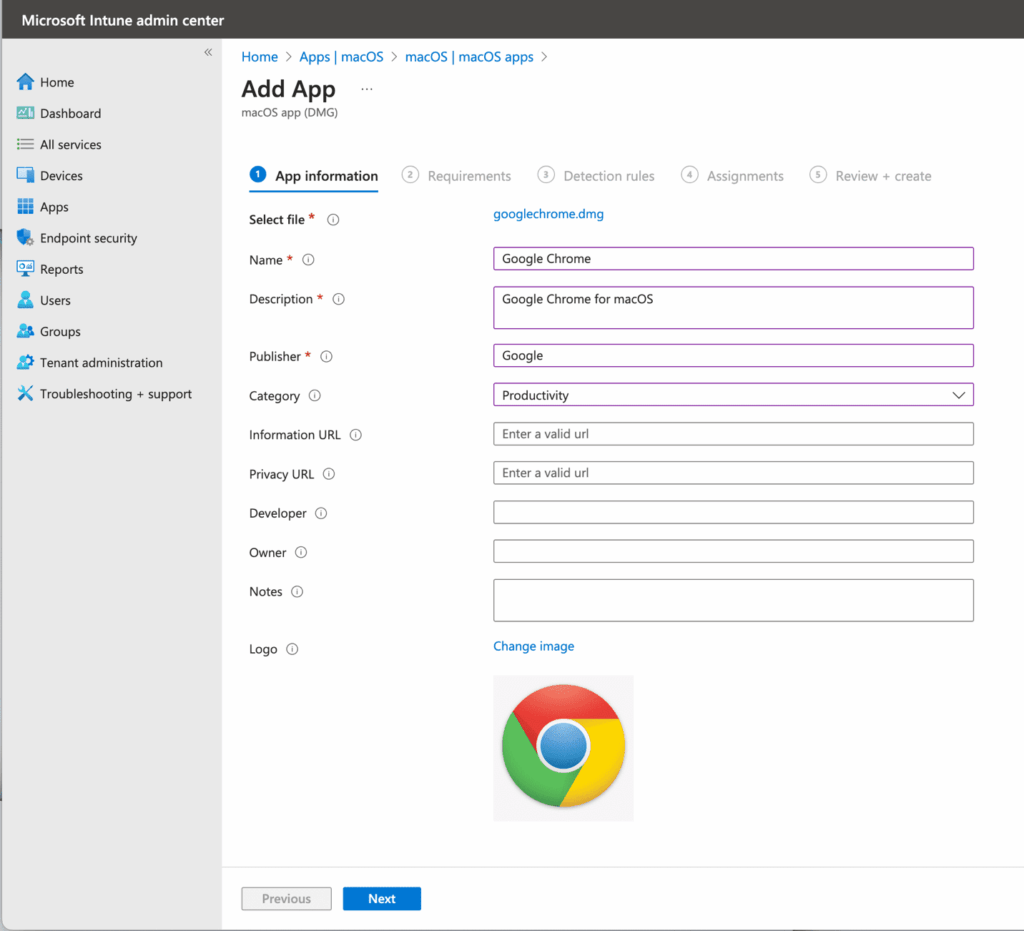Navigate to Apps | macOS breadcrumb
Image resolution: width=1024 pixels, height=931 pixels.
tap(341, 57)
